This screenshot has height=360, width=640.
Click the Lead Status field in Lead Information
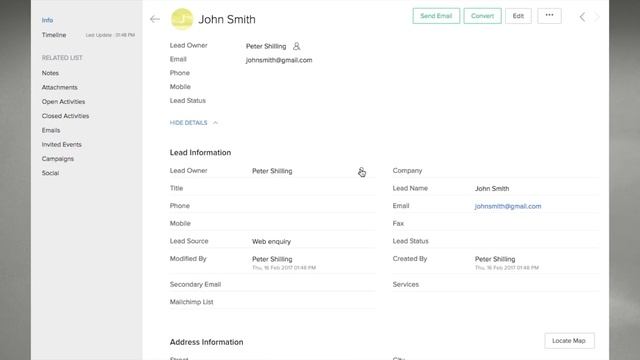(x=496, y=241)
